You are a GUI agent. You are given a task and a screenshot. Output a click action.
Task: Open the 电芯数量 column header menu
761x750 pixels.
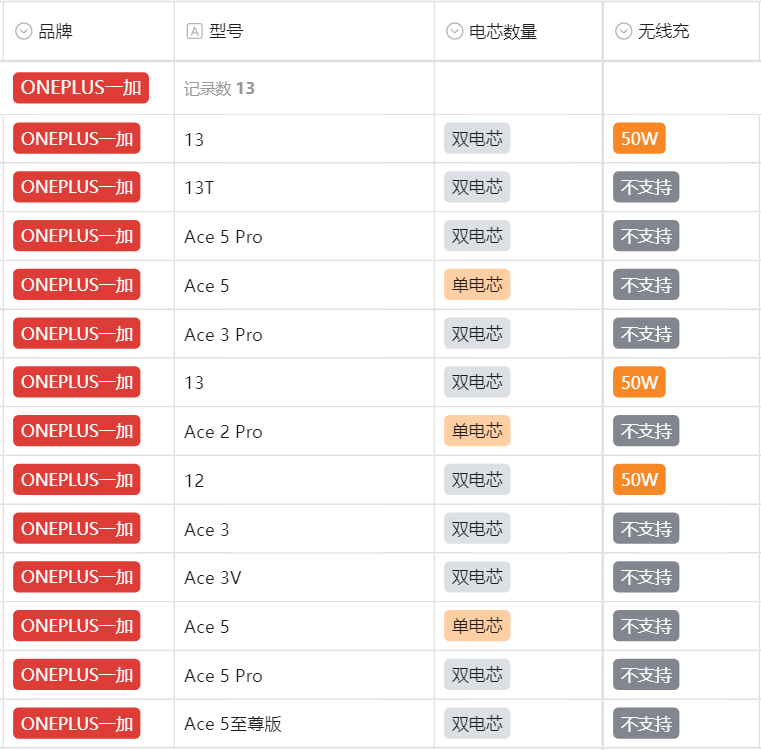[503, 32]
